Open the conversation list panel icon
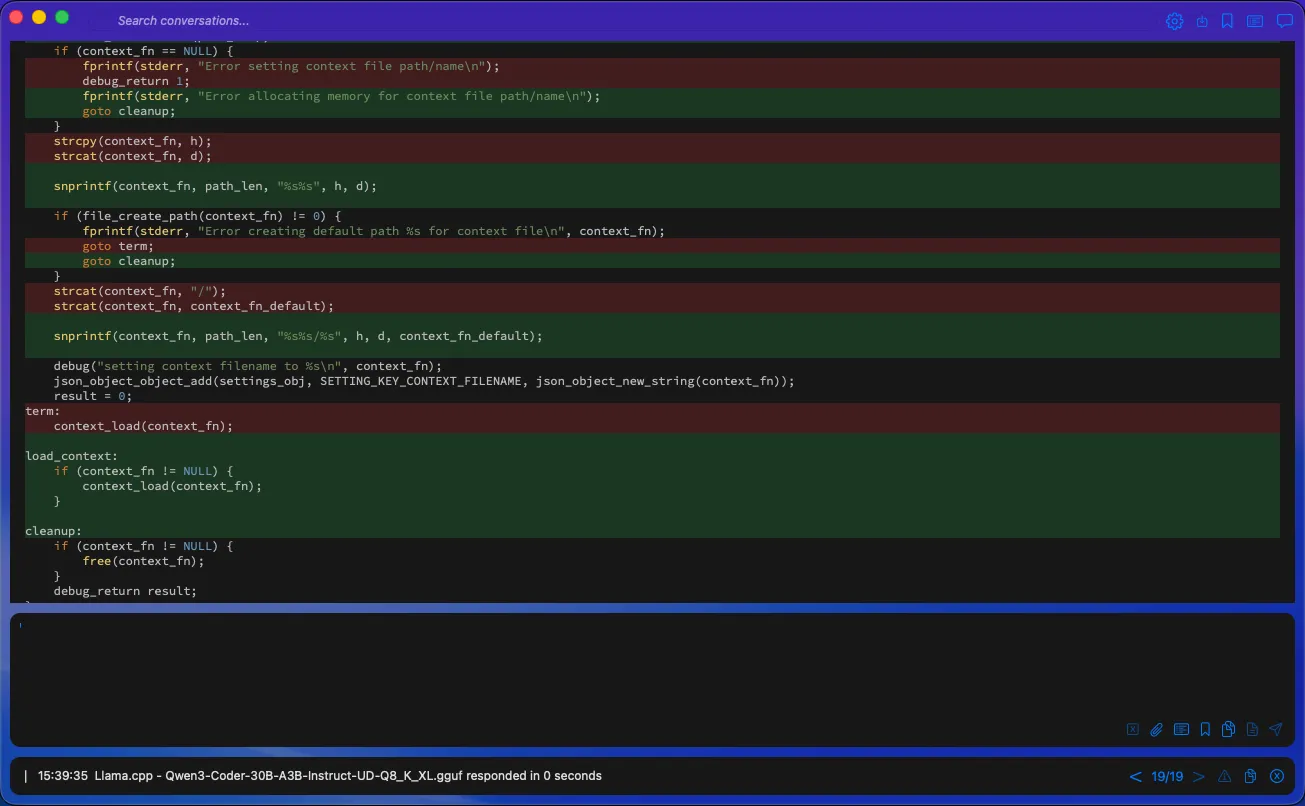Image resolution: width=1305 pixels, height=806 pixels. [1255, 21]
